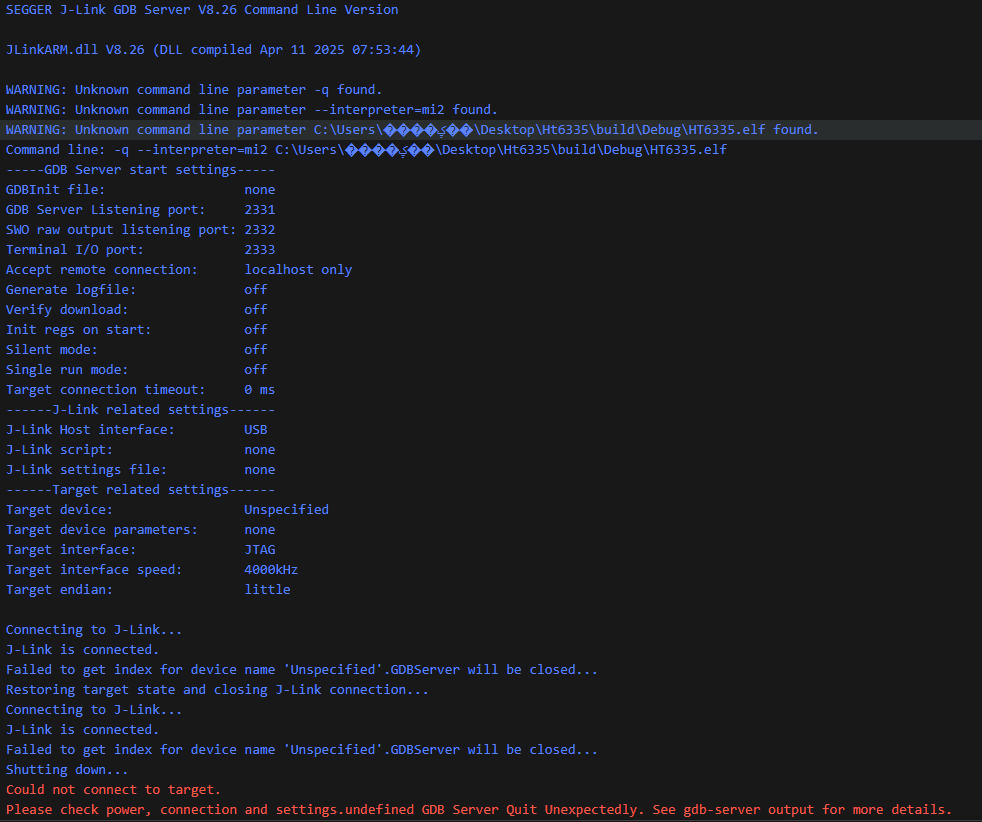The width and height of the screenshot is (982, 822).
Task: Click the J-Link Host interface USB value
Action: coord(256,430)
